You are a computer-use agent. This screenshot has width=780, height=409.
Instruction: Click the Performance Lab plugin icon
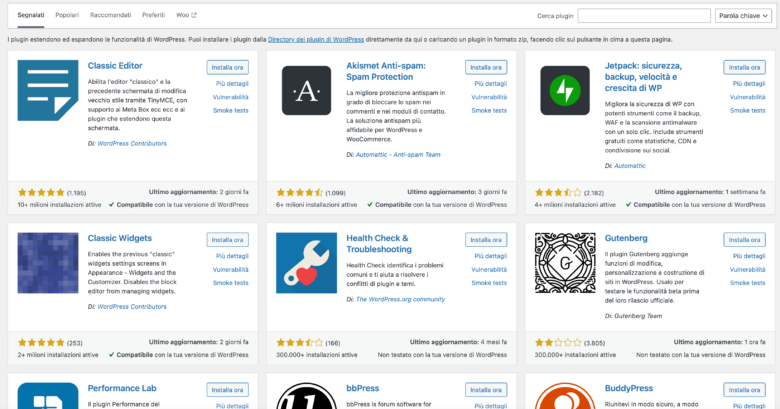[x=49, y=396]
